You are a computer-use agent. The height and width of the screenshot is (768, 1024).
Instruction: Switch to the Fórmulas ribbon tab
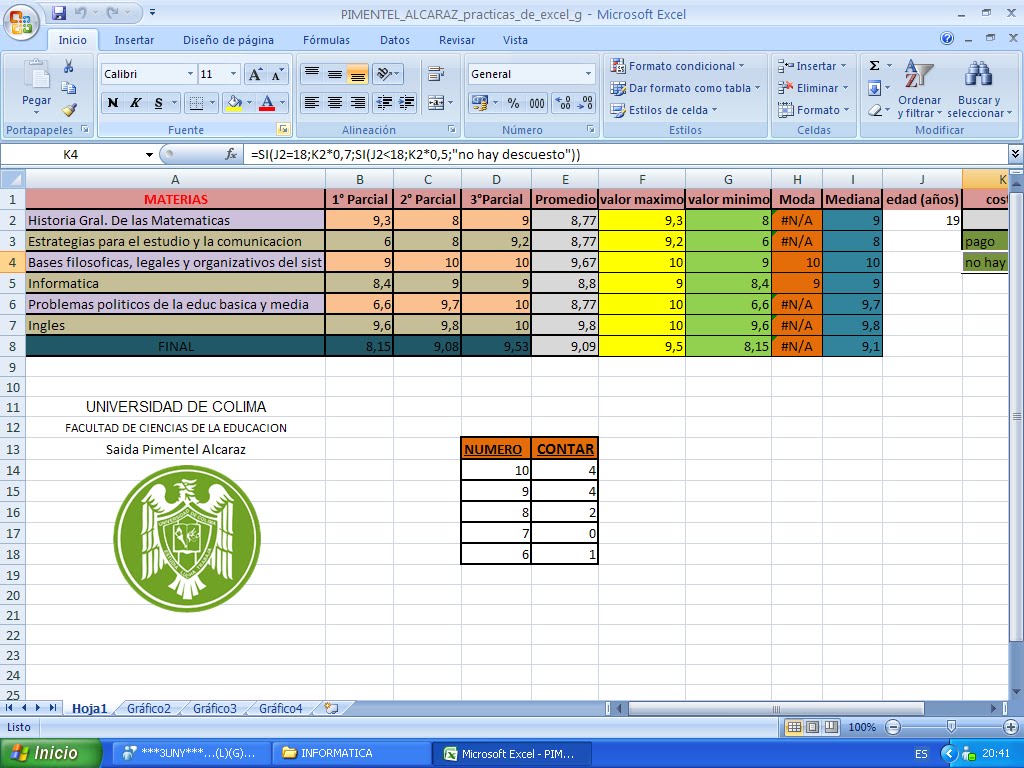tap(326, 40)
